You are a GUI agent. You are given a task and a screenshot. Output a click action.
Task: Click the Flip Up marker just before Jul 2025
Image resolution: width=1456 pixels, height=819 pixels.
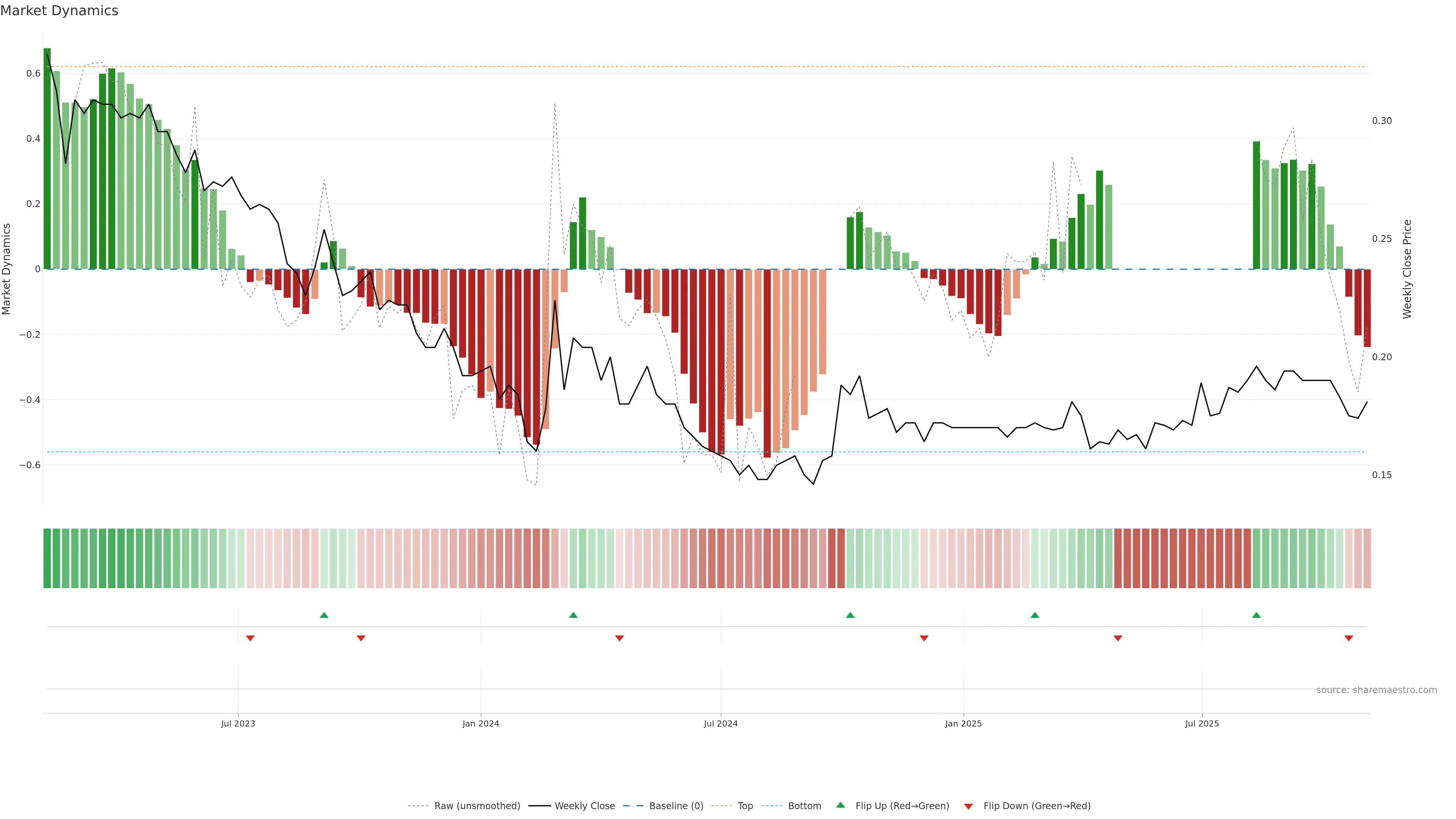coord(1256,615)
